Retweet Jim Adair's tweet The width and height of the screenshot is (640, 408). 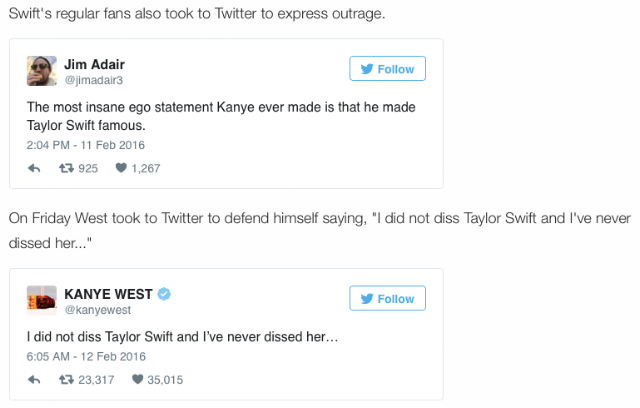pyautogui.click(x=66, y=168)
